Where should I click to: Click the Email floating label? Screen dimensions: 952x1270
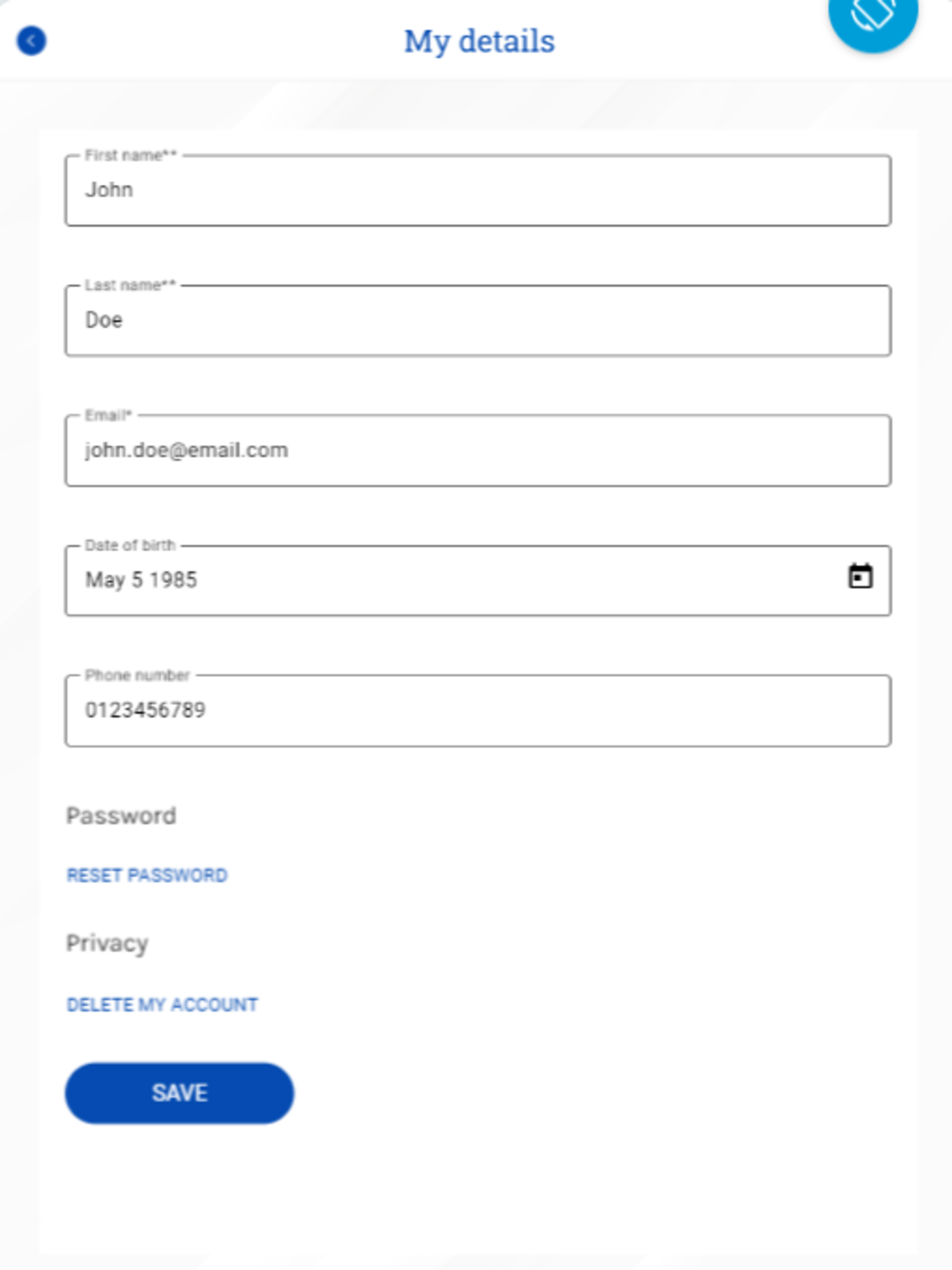(108, 415)
